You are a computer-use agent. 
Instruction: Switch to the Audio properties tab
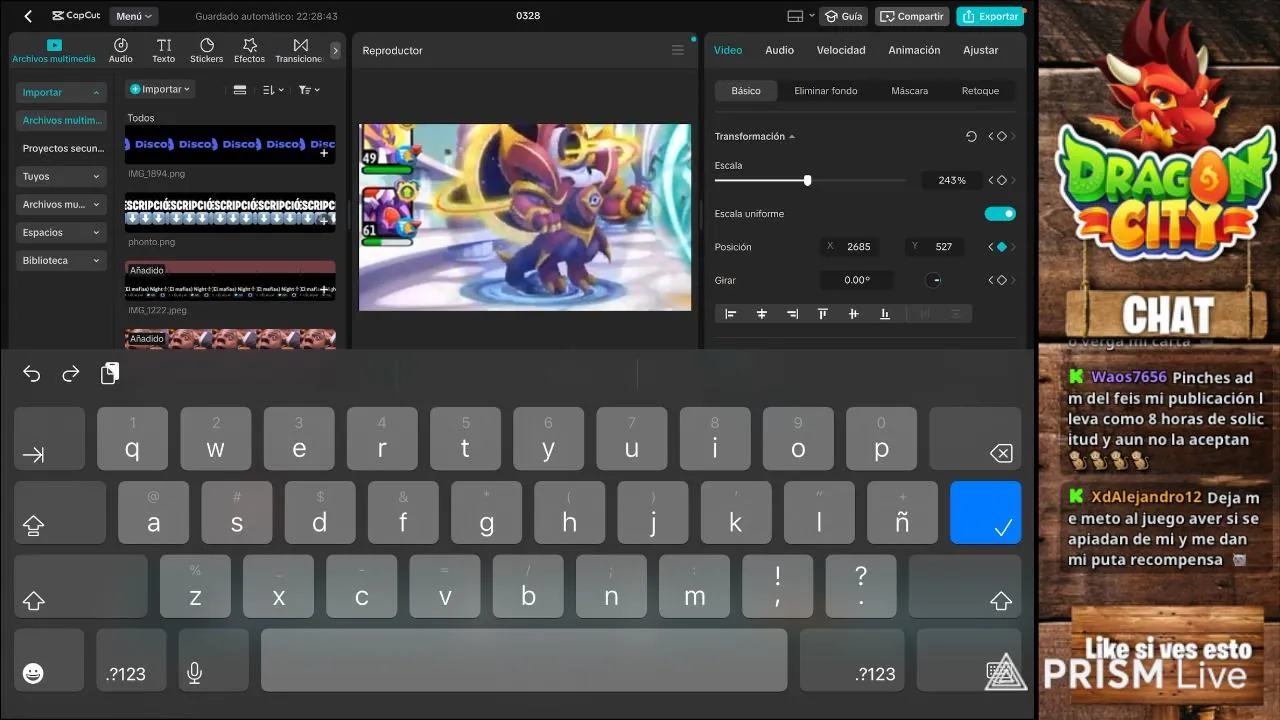point(779,50)
